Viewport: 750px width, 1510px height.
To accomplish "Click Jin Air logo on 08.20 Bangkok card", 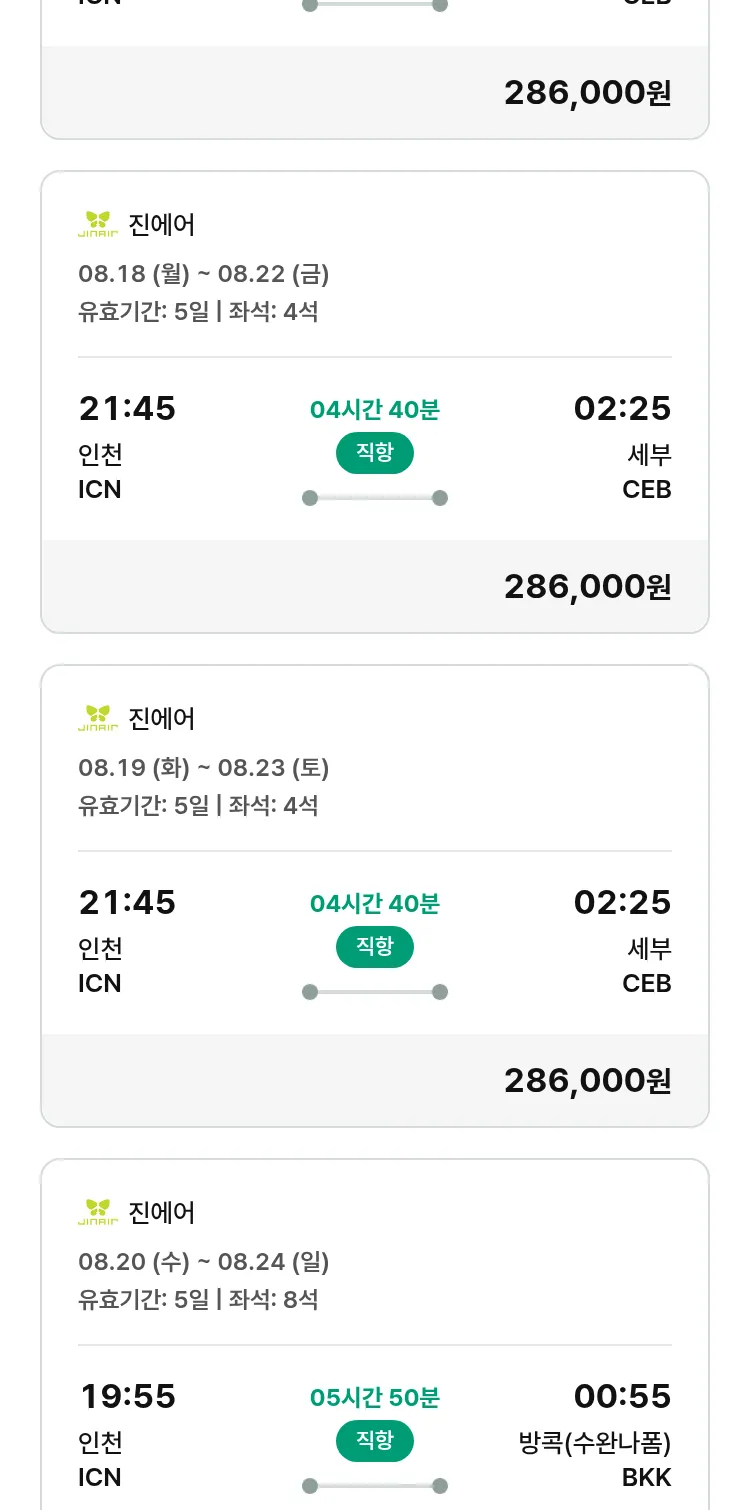I will (98, 1213).
